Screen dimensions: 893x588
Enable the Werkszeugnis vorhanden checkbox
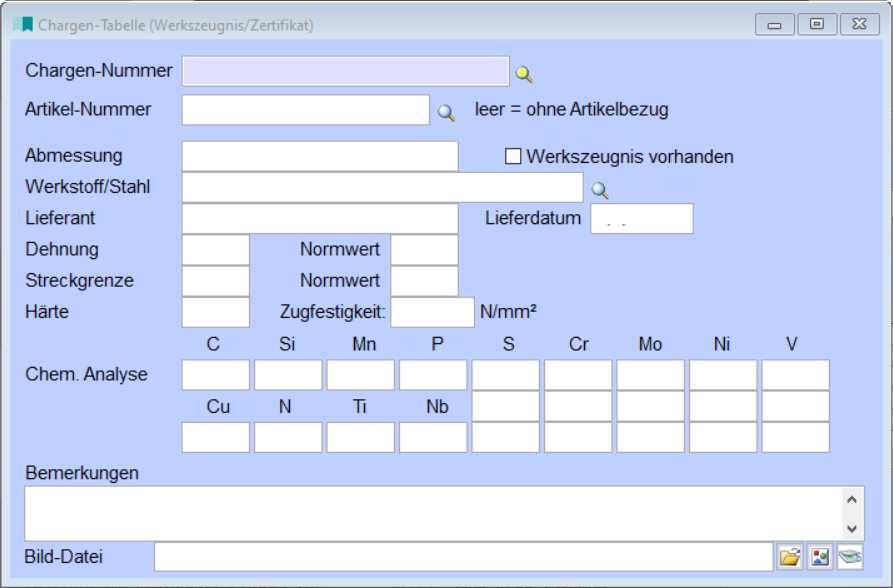[x=513, y=157]
